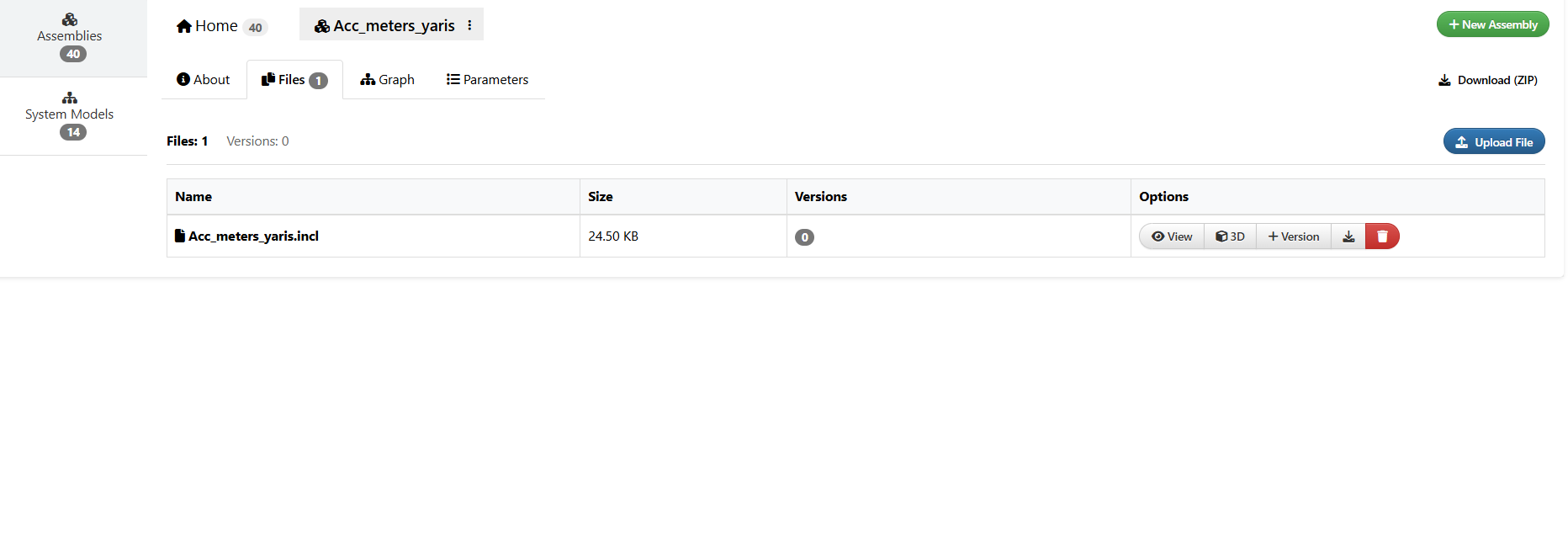Click the Upload File button
The width and height of the screenshot is (1568, 547).
click(1494, 142)
